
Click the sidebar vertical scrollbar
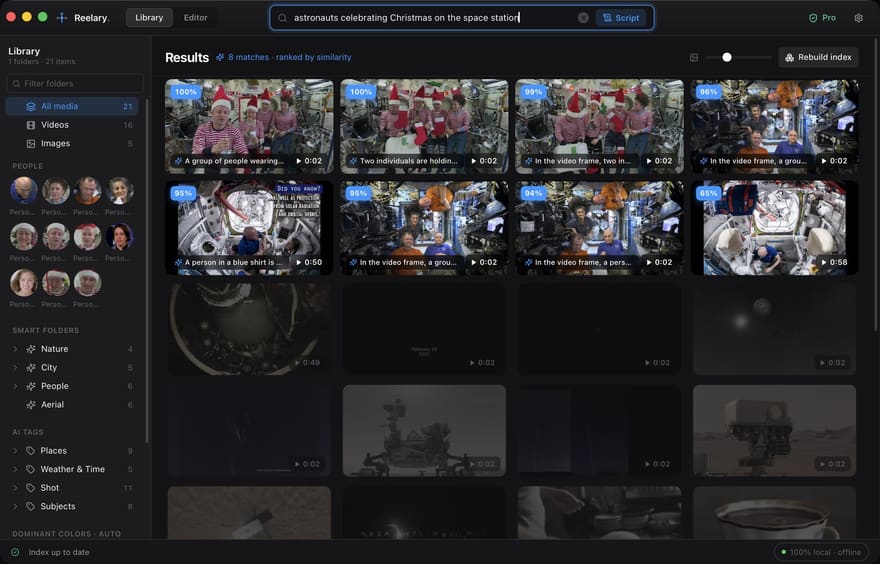pos(147,269)
